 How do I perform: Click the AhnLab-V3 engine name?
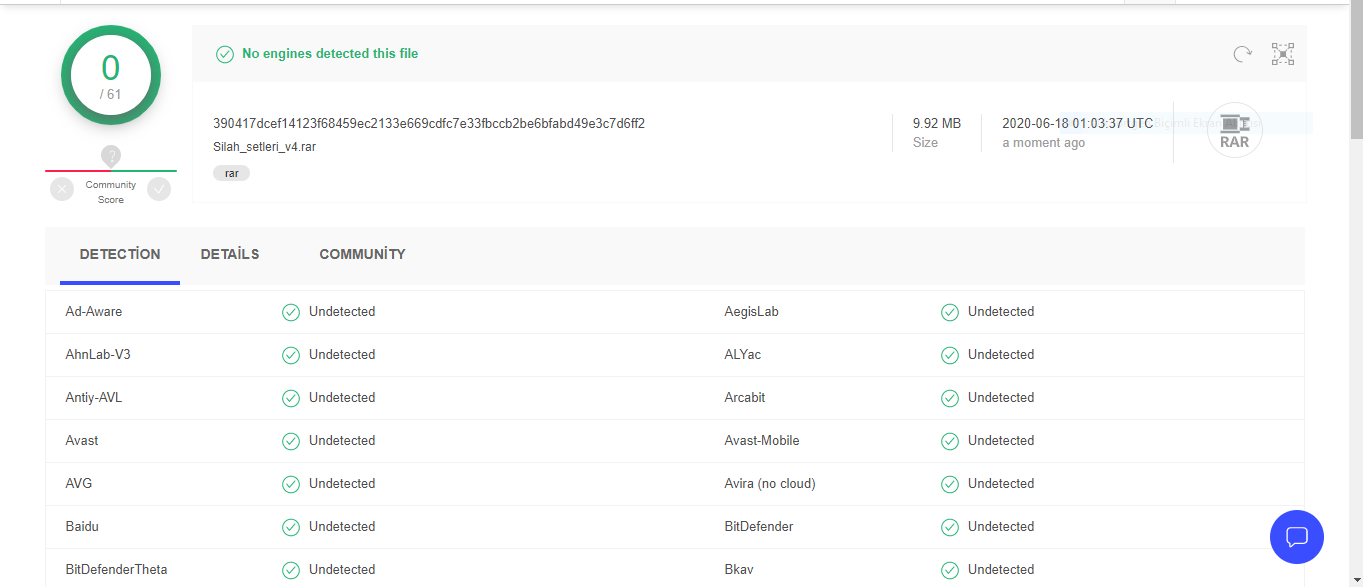point(98,355)
